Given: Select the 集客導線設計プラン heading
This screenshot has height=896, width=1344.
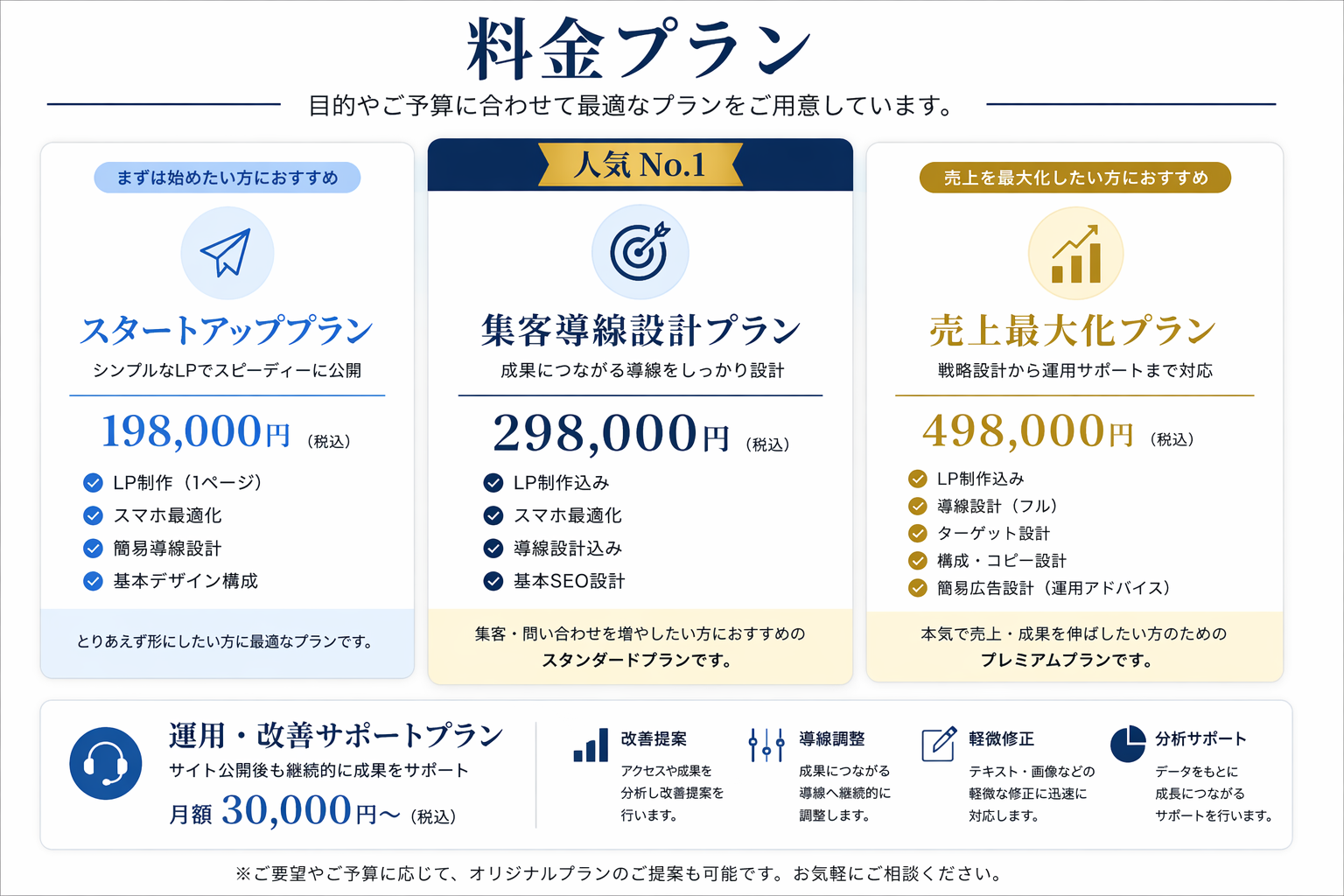Looking at the screenshot, I should click(x=640, y=331).
